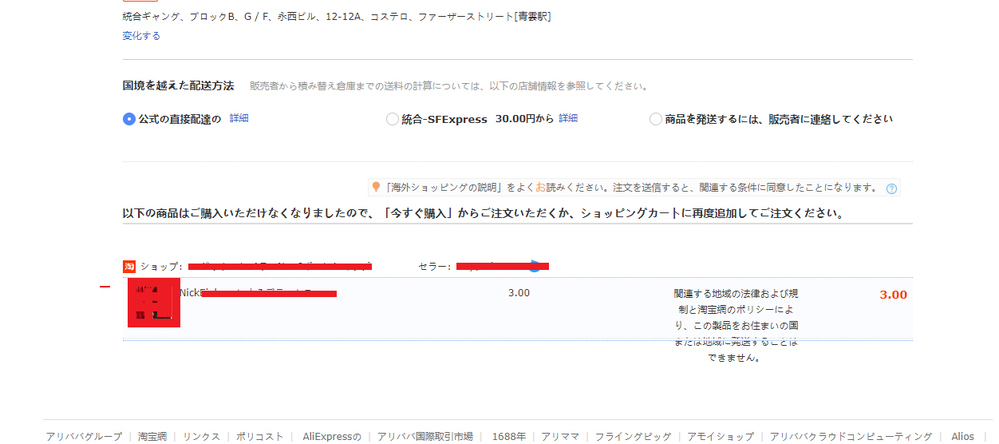The height and width of the screenshot is (444, 999).
Task: Click the address line ending with 青雲駅
Action: tap(336, 17)
